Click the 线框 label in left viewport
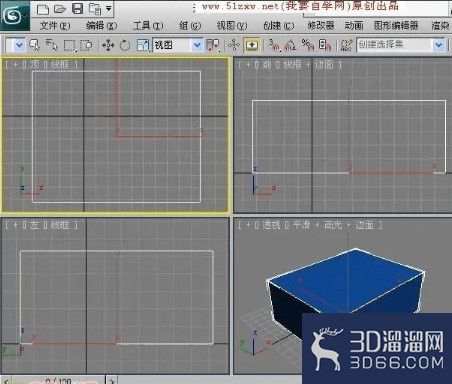The width and height of the screenshot is (452, 384). (x=61, y=225)
